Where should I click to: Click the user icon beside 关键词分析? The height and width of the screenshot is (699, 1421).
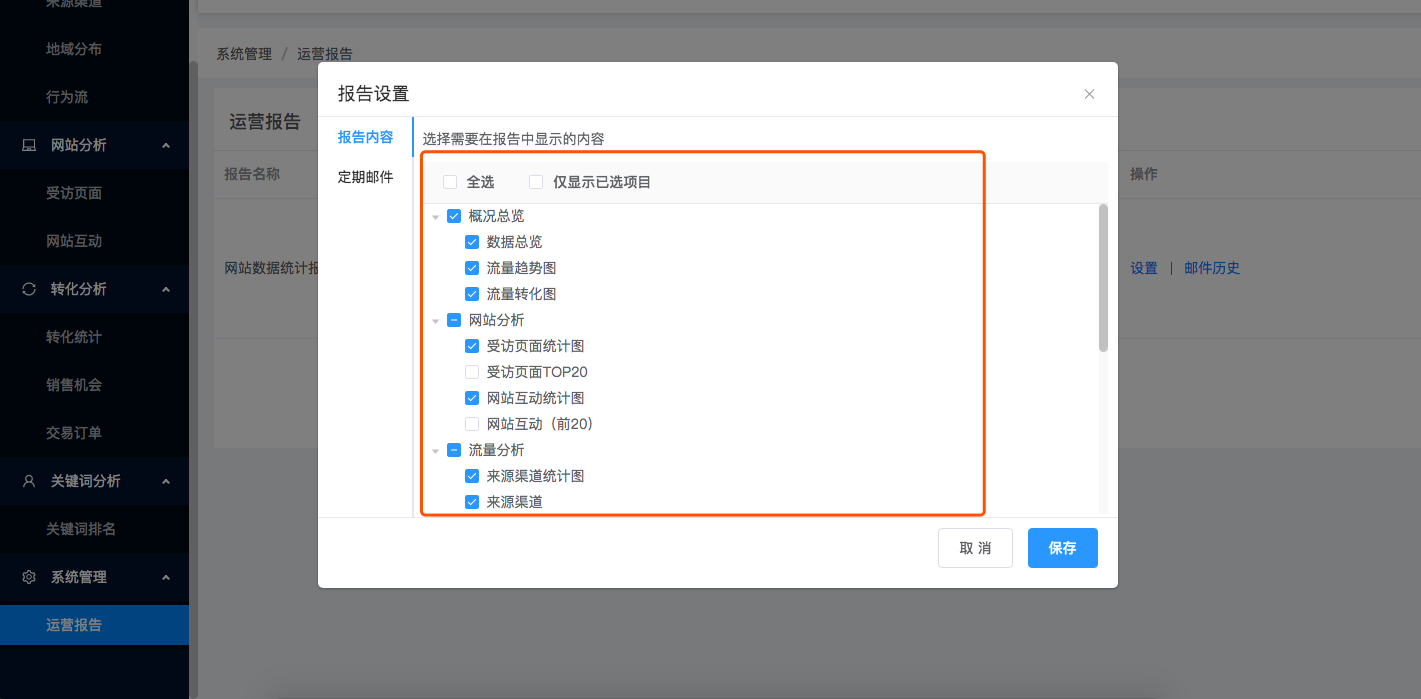pos(29,481)
